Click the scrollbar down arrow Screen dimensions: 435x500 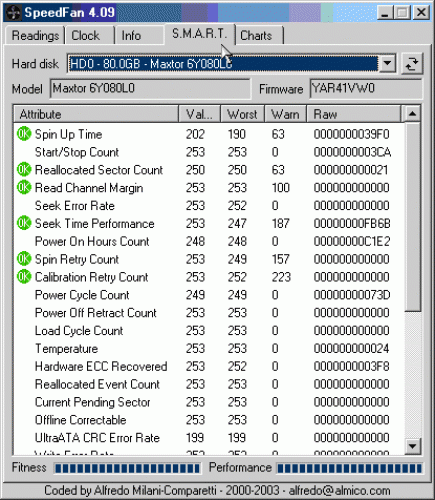pos(412,446)
